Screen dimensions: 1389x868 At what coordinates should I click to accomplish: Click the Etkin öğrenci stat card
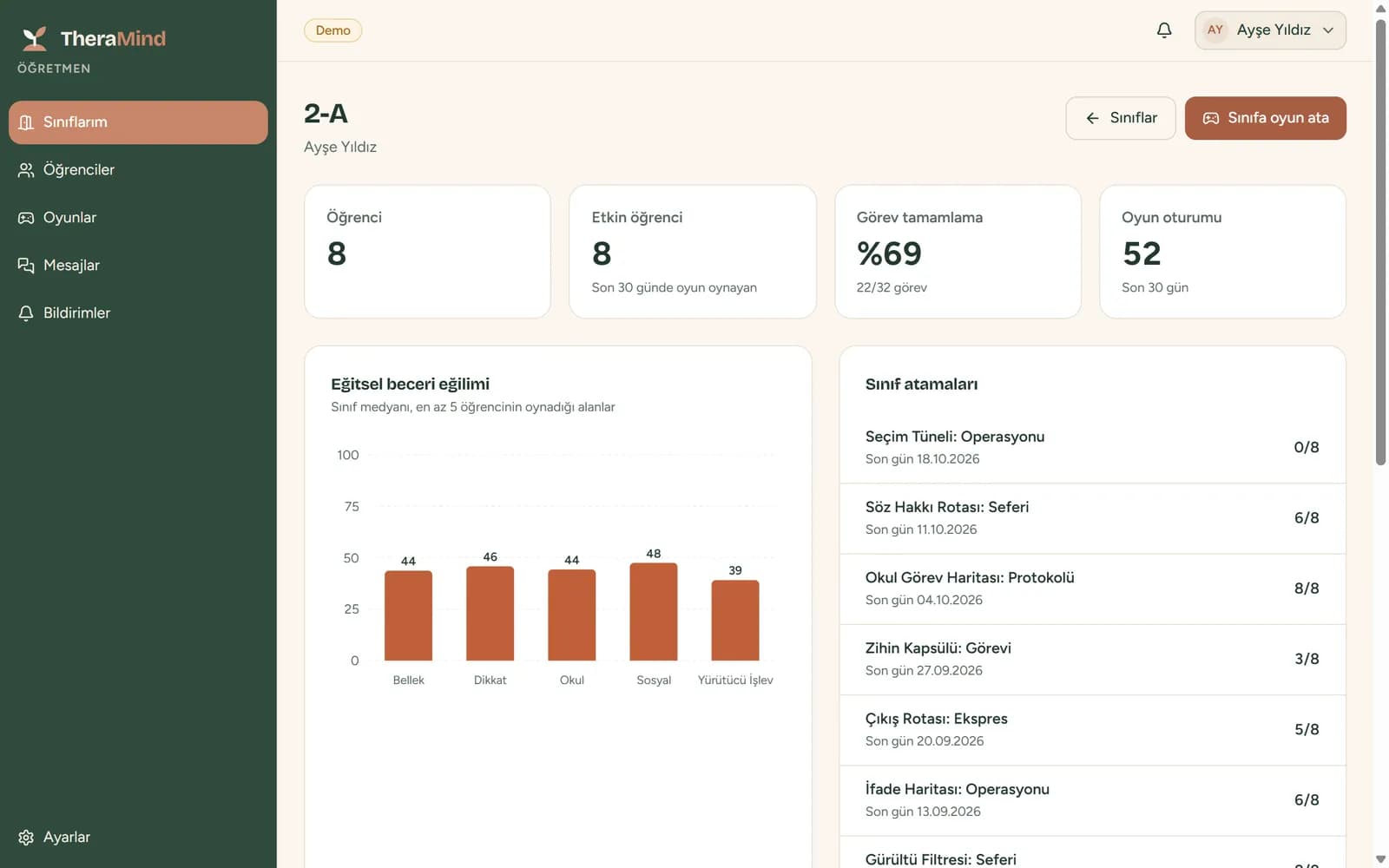693,252
